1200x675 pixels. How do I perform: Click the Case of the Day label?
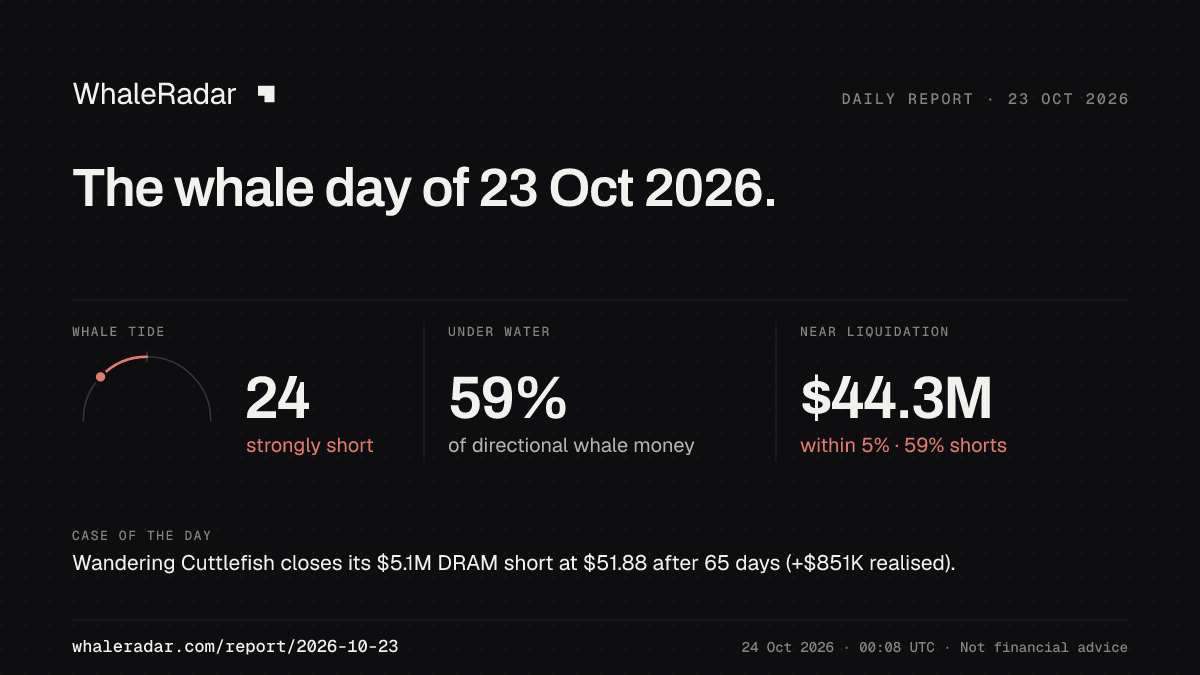click(142, 536)
